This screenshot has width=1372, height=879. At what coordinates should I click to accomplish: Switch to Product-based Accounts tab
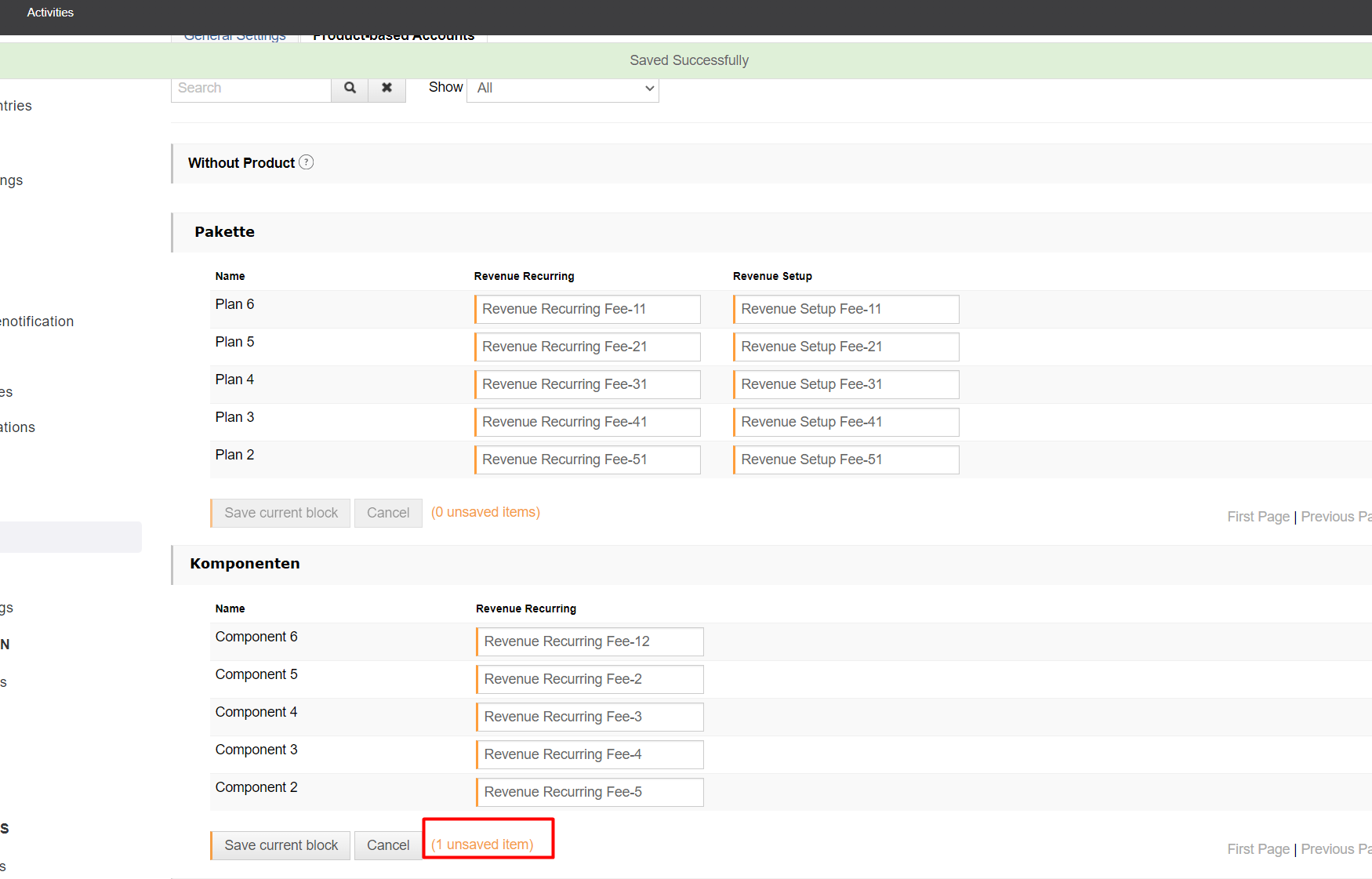(x=394, y=36)
